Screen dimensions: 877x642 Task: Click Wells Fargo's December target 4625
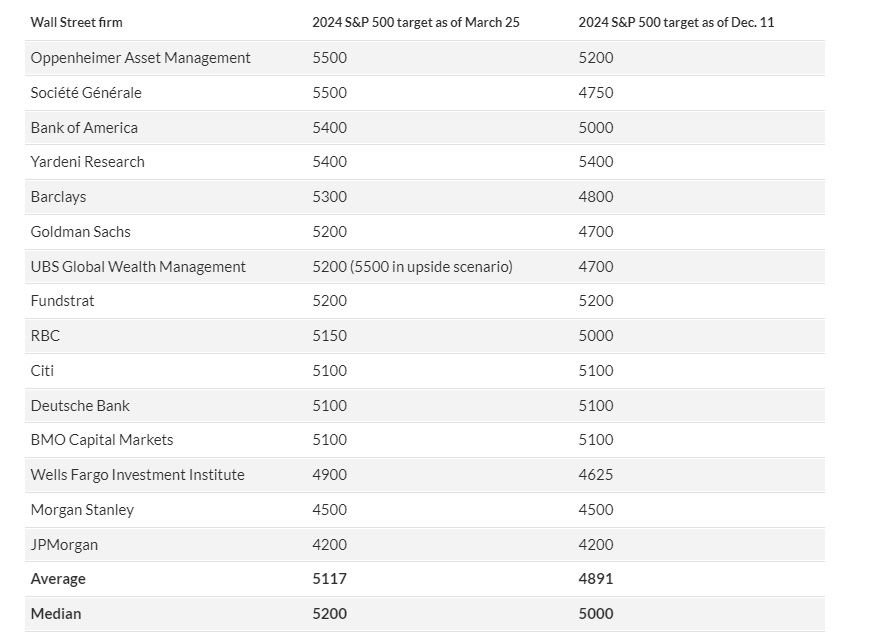595,475
